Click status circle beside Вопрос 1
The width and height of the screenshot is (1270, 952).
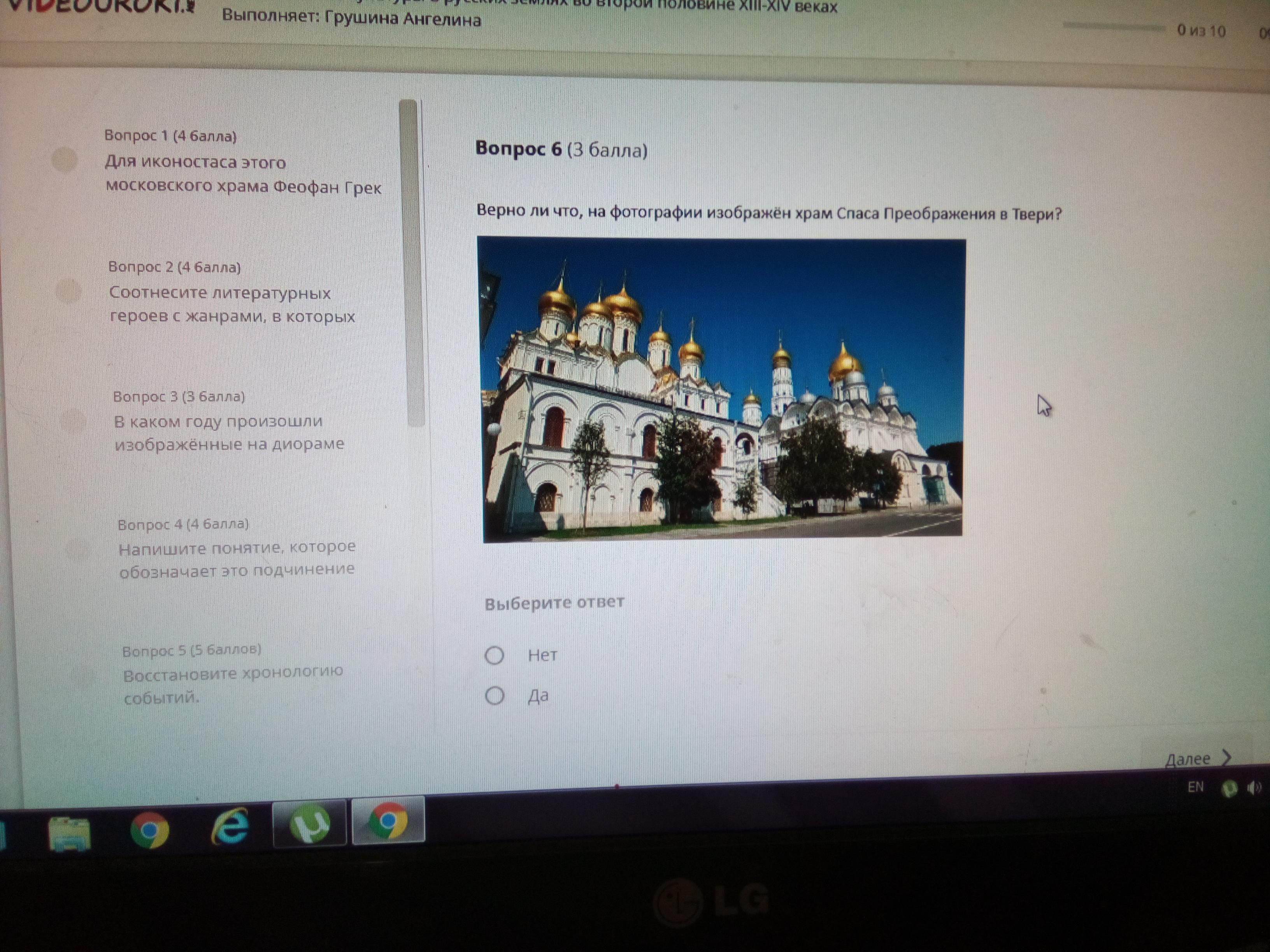(x=64, y=160)
